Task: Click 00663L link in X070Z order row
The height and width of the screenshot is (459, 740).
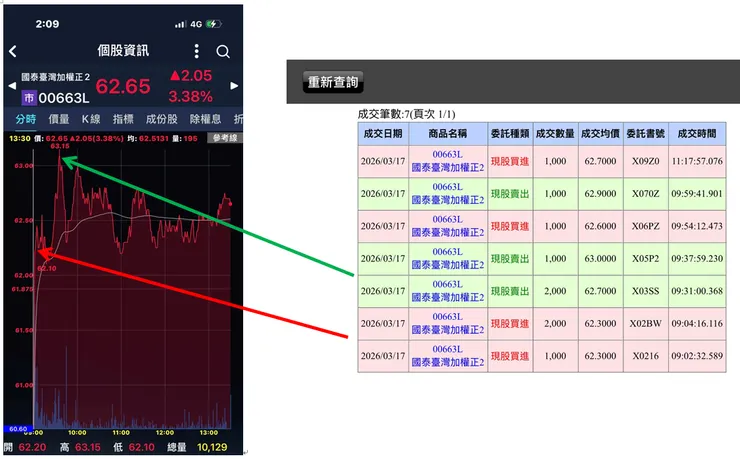Action: coord(447,187)
